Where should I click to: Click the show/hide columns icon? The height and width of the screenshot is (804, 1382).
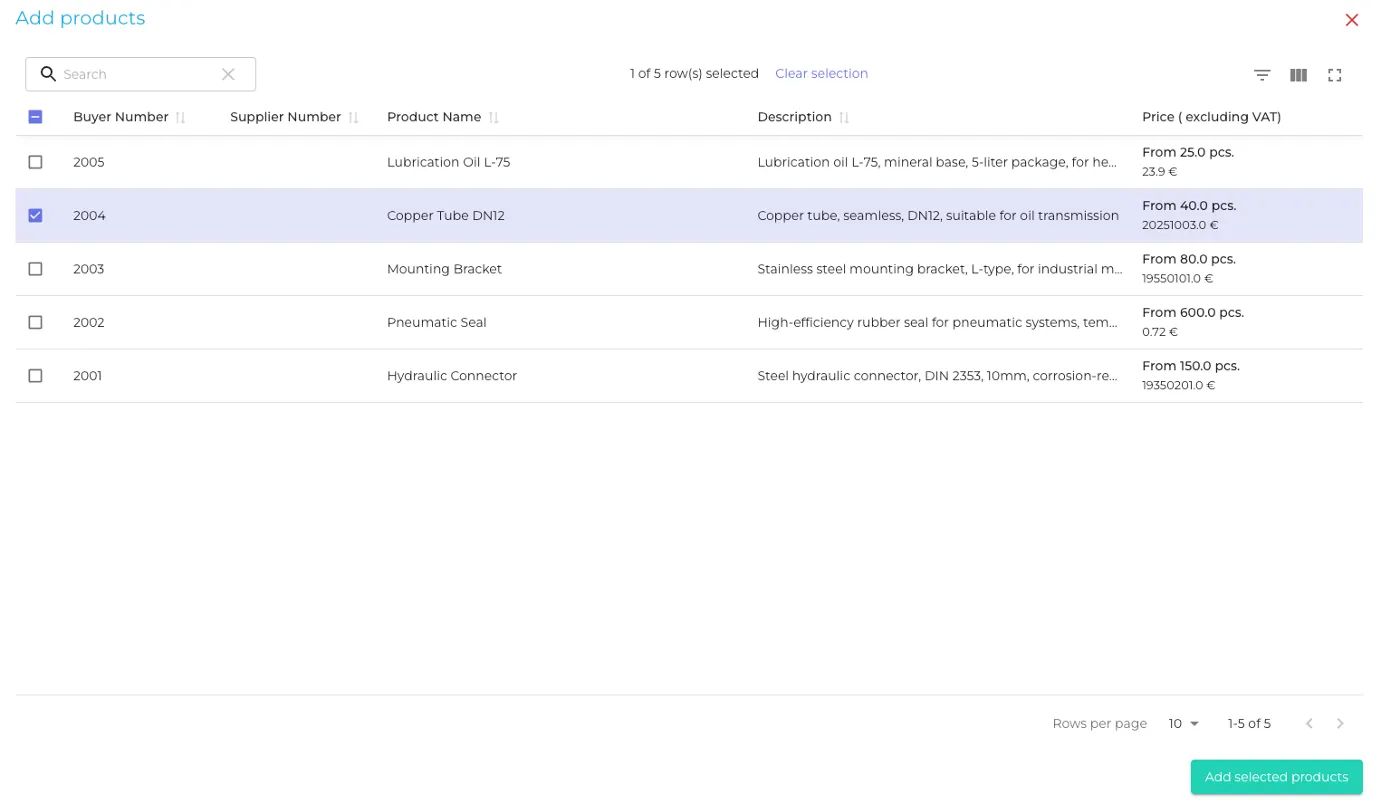point(1298,75)
